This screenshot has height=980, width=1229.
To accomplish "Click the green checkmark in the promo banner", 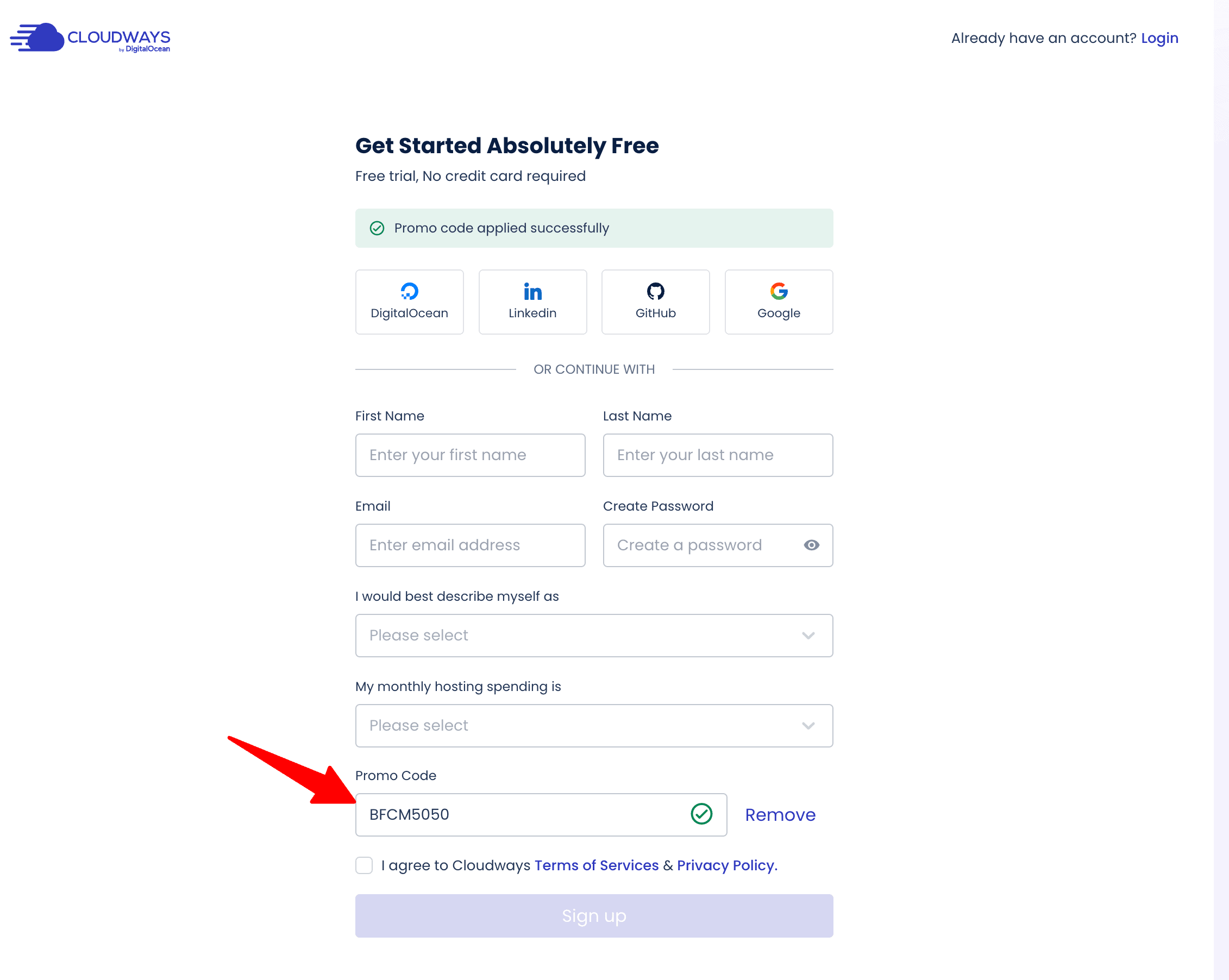I will (378, 228).
